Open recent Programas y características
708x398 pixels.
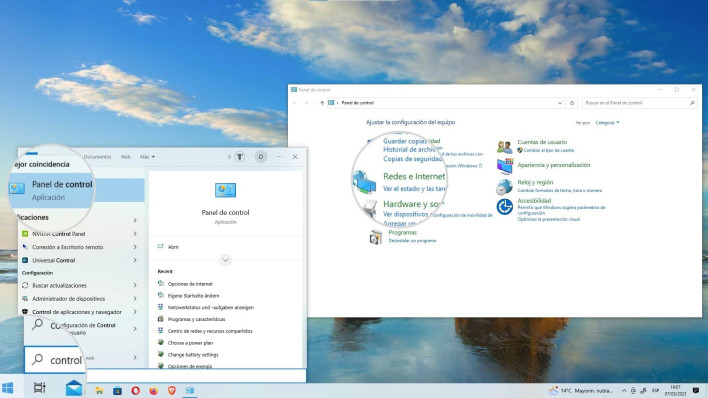196,319
